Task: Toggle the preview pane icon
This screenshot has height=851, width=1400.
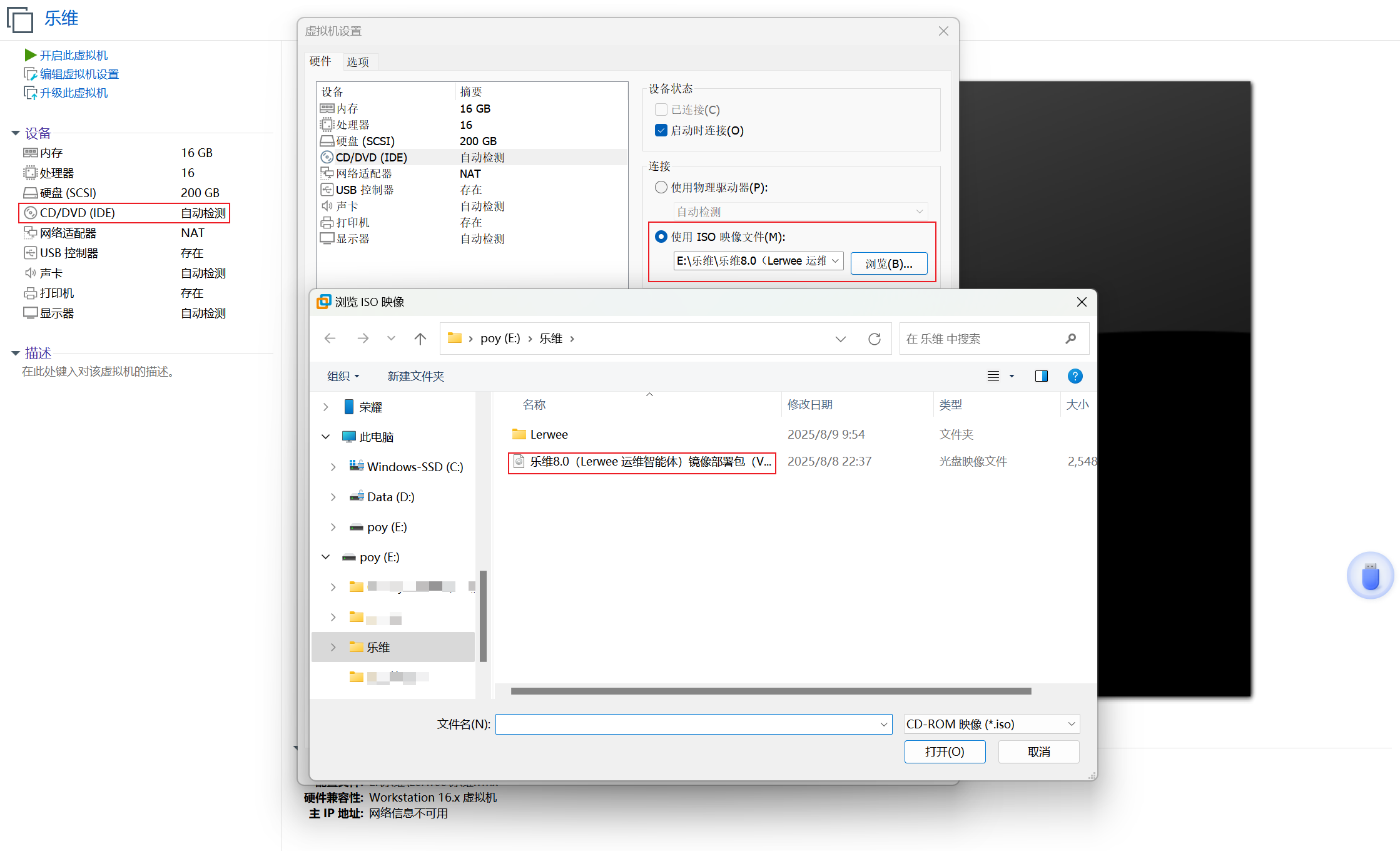Action: tap(1042, 376)
